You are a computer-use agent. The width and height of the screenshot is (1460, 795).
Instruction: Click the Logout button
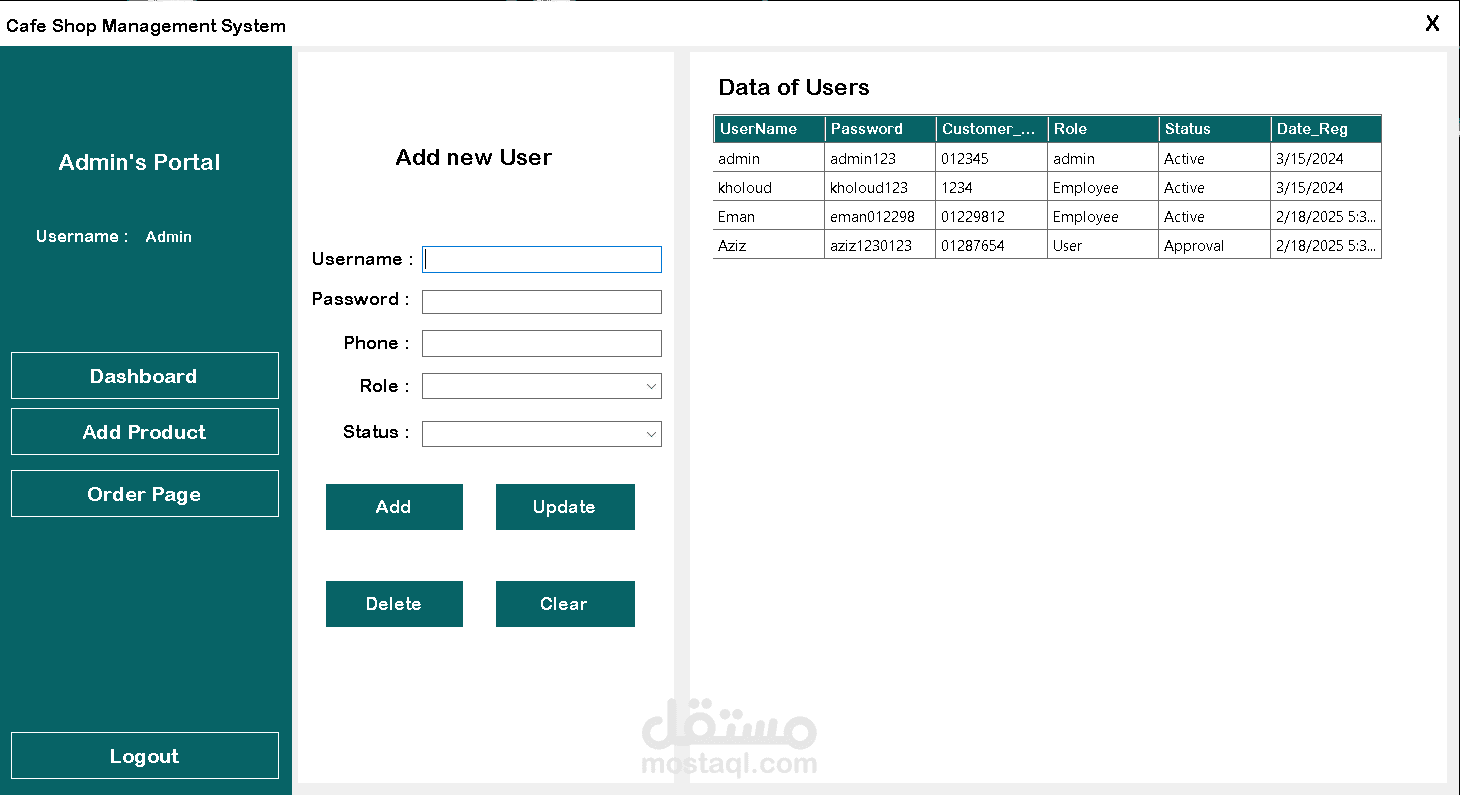click(x=145, y=756)
